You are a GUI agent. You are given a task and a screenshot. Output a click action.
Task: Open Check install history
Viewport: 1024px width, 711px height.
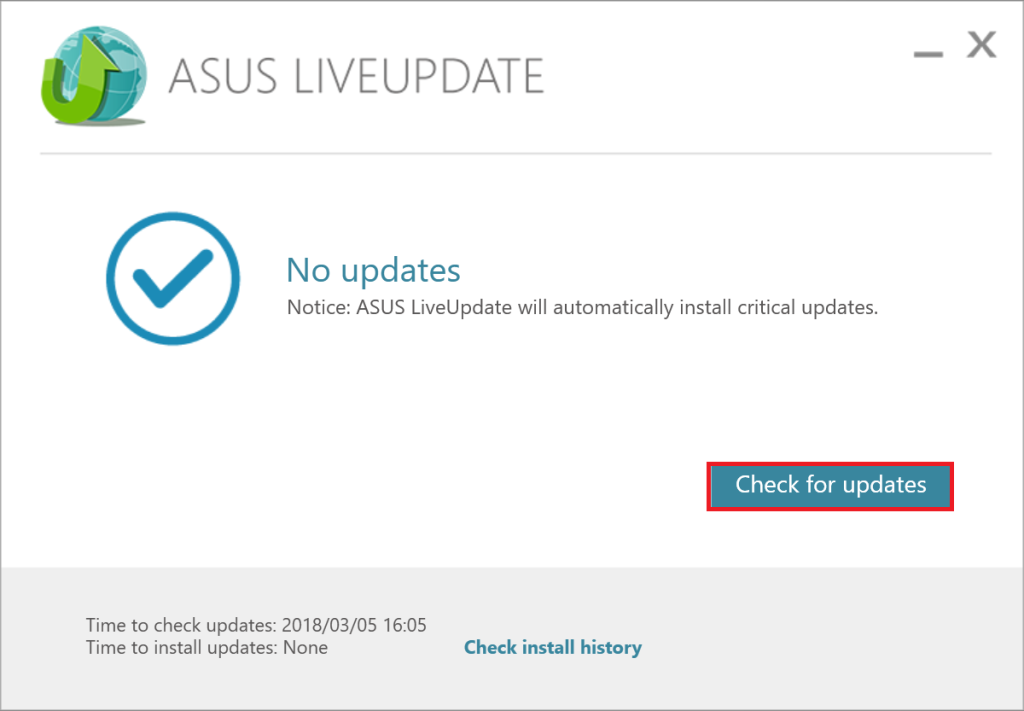pyautogui.click(x=553, y=647)
